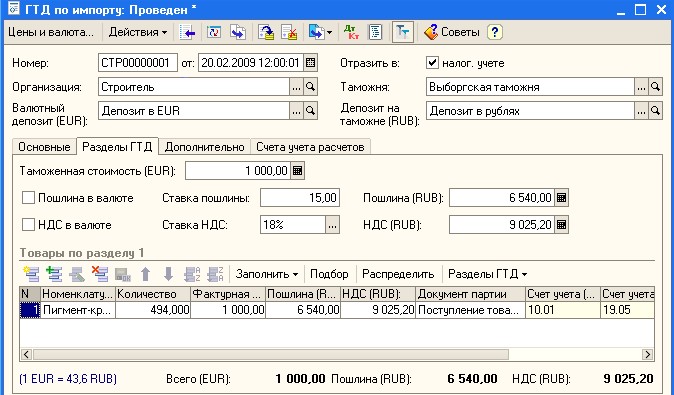Click the repost document toolbar icon

point(214,32)
